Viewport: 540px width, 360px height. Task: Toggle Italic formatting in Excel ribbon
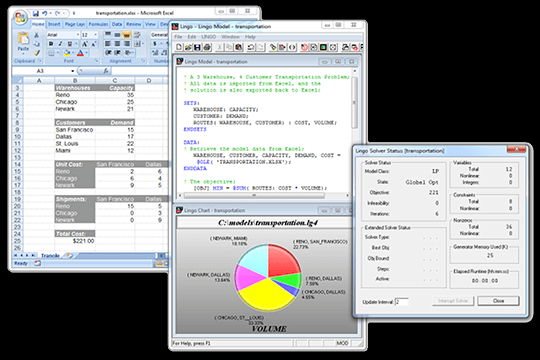pyautogui.click(x=60, y=44)
